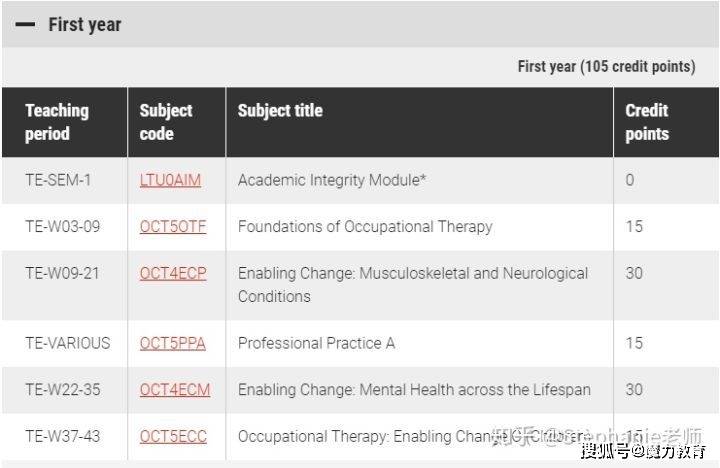Click the Musculoskeletal and Neurological Conditions title
Screen dimensions: 720x468
[x=413, y=285]
